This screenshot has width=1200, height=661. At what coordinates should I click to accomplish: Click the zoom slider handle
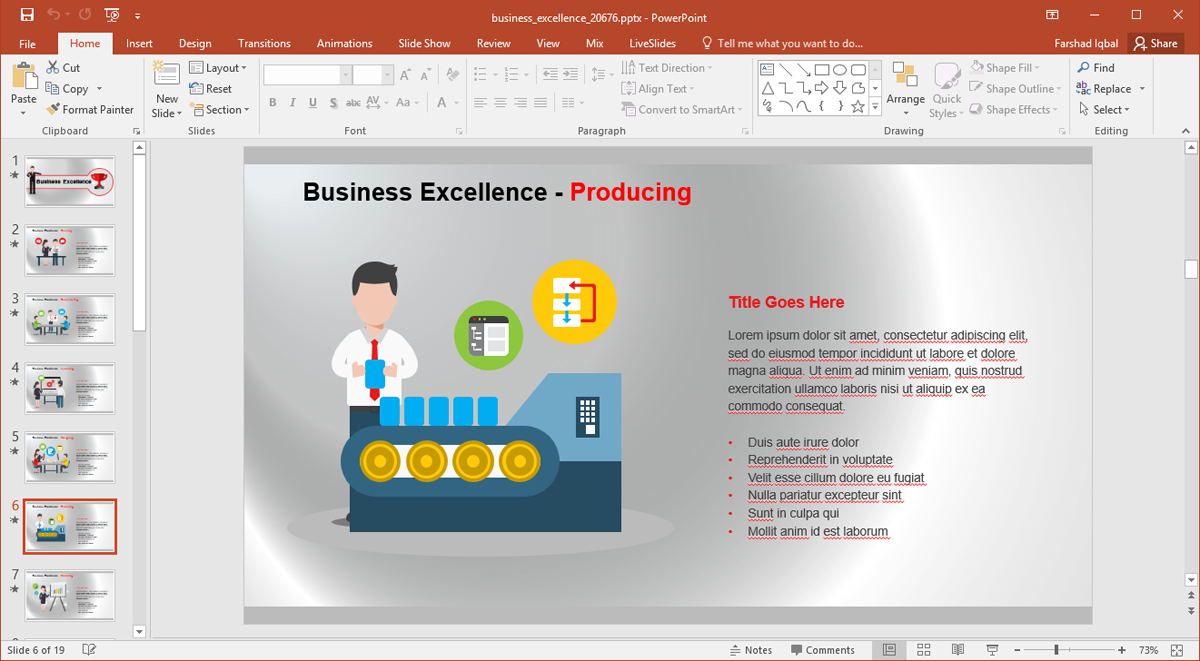coord(1056,650)
